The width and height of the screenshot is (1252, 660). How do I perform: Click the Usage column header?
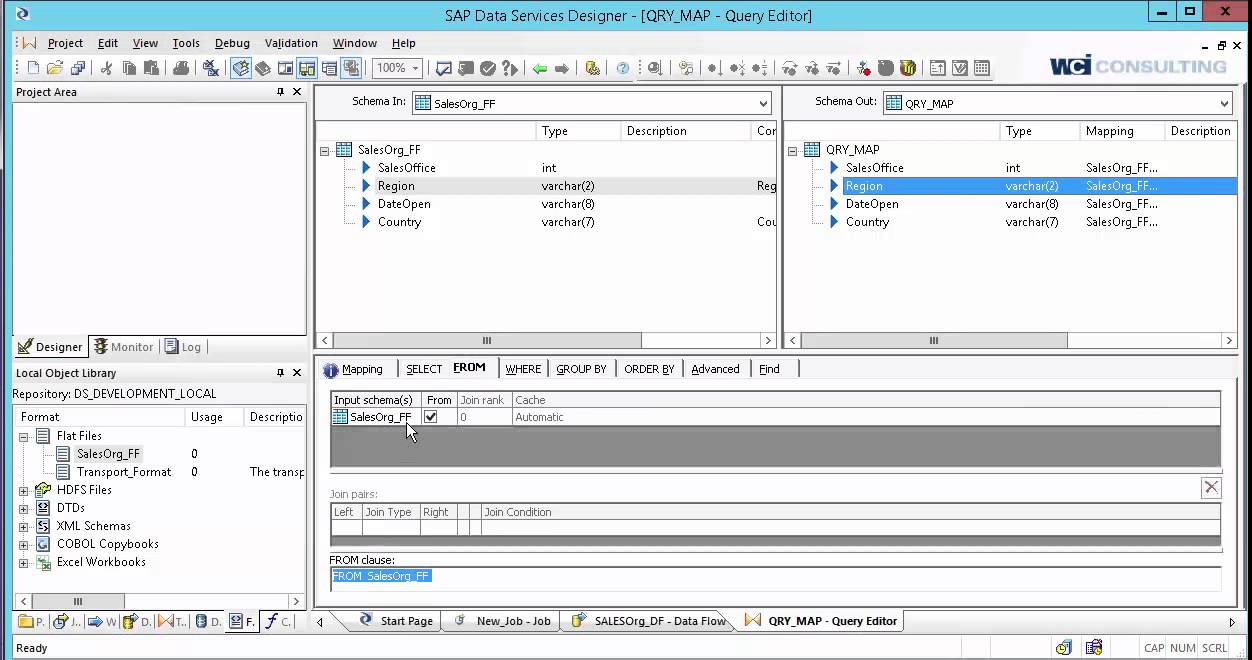[x=214, y=417]
